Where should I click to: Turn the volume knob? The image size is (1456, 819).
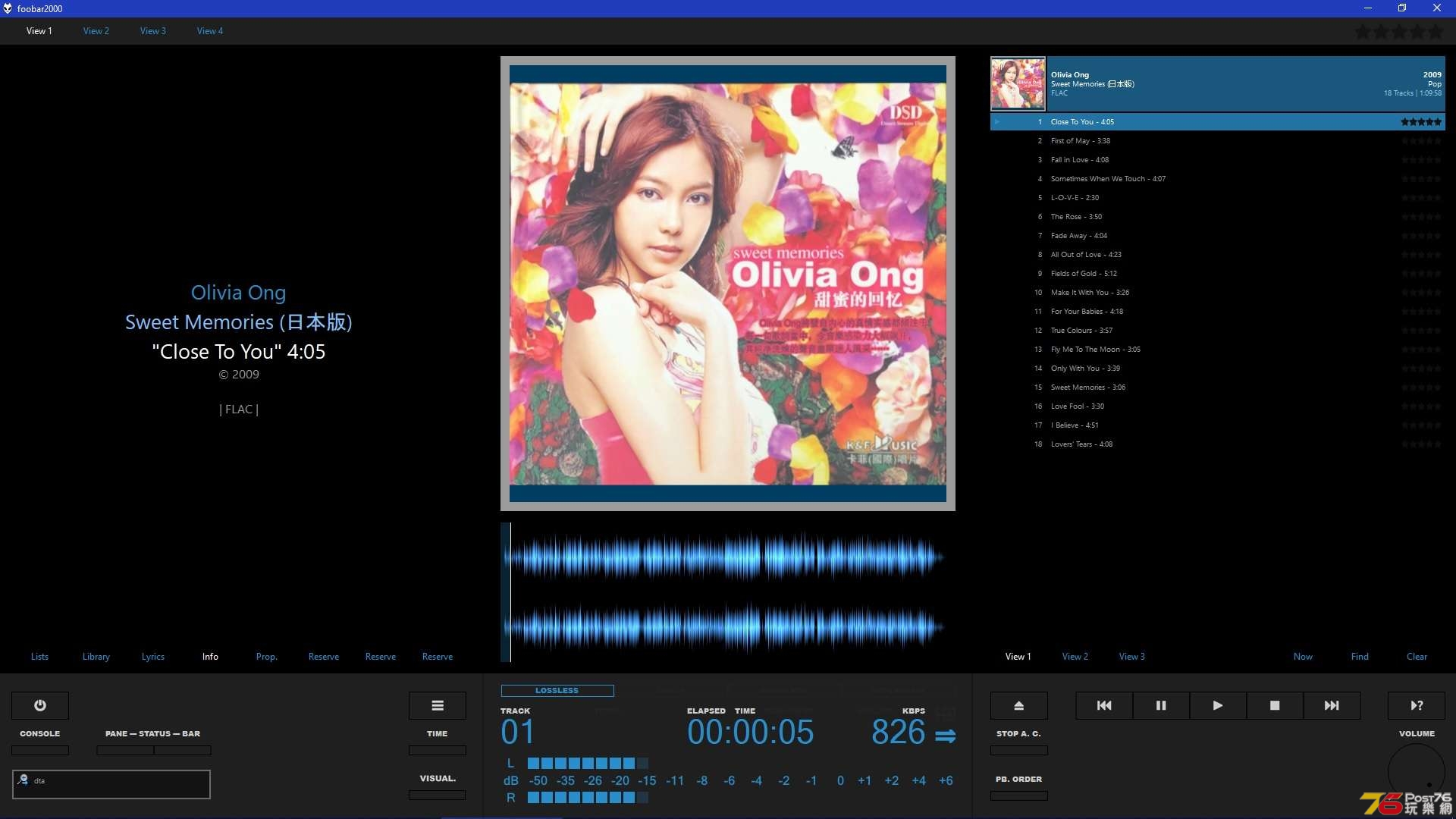1417,772
